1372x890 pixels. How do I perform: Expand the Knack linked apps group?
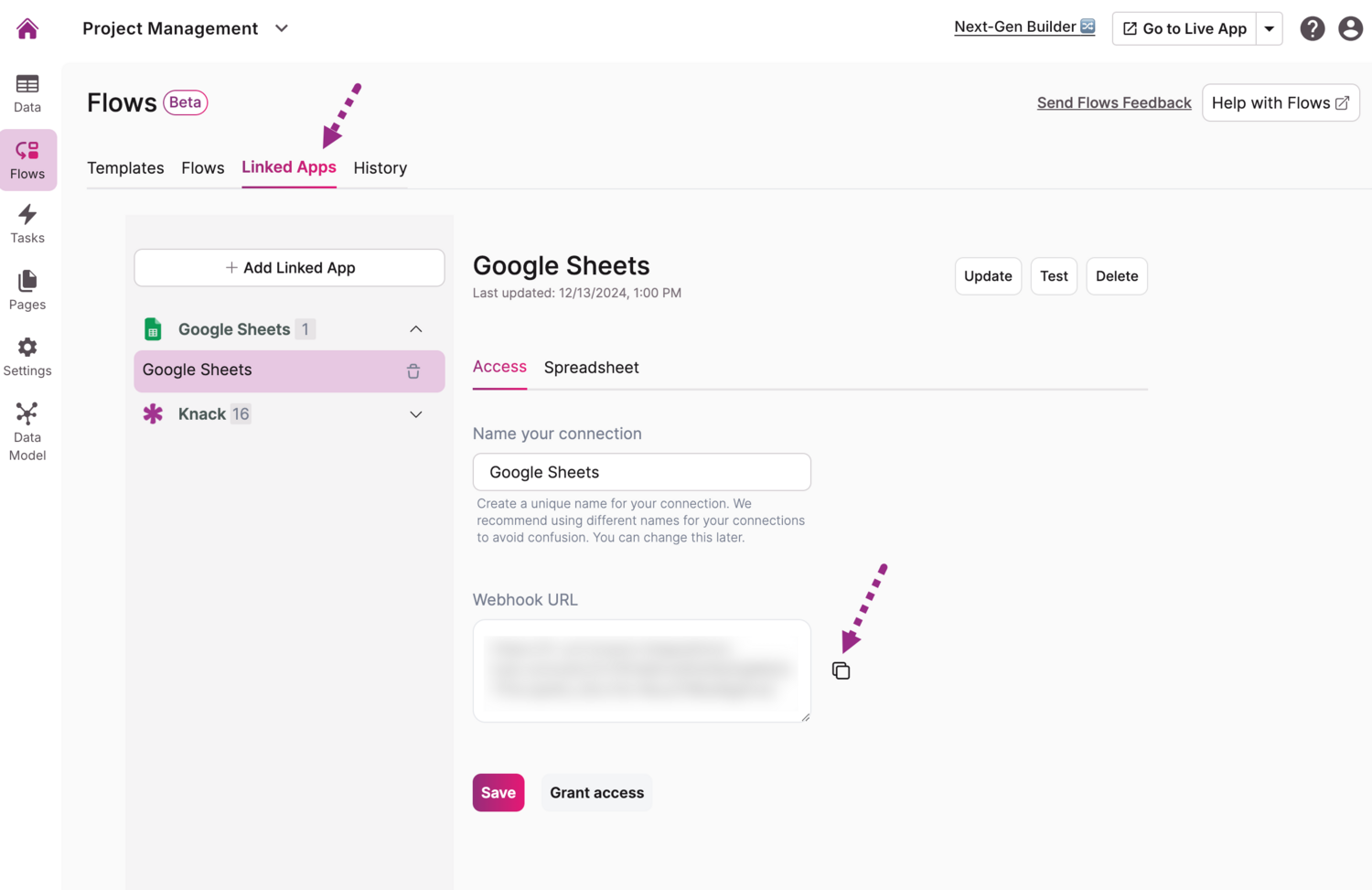click(416, 414)
